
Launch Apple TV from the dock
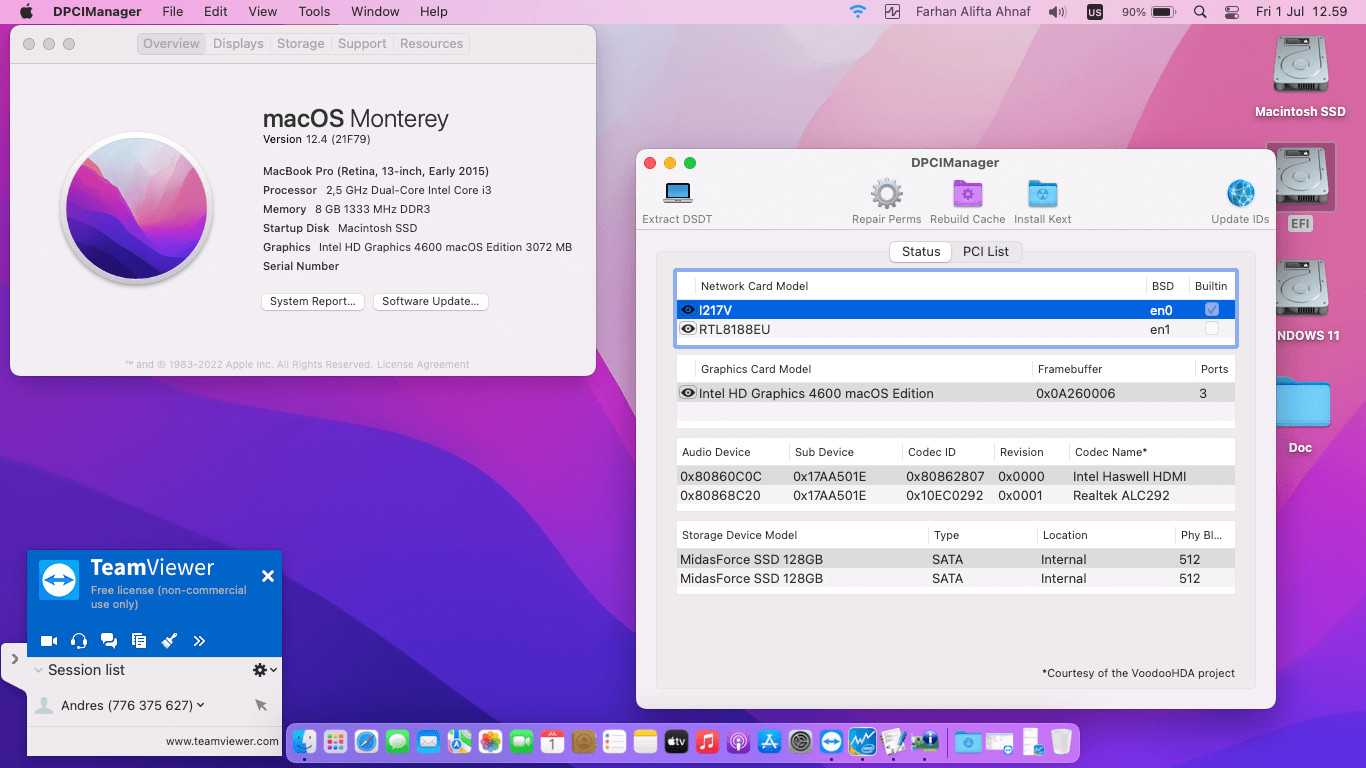pyautogui.click(x=676, y=741)
